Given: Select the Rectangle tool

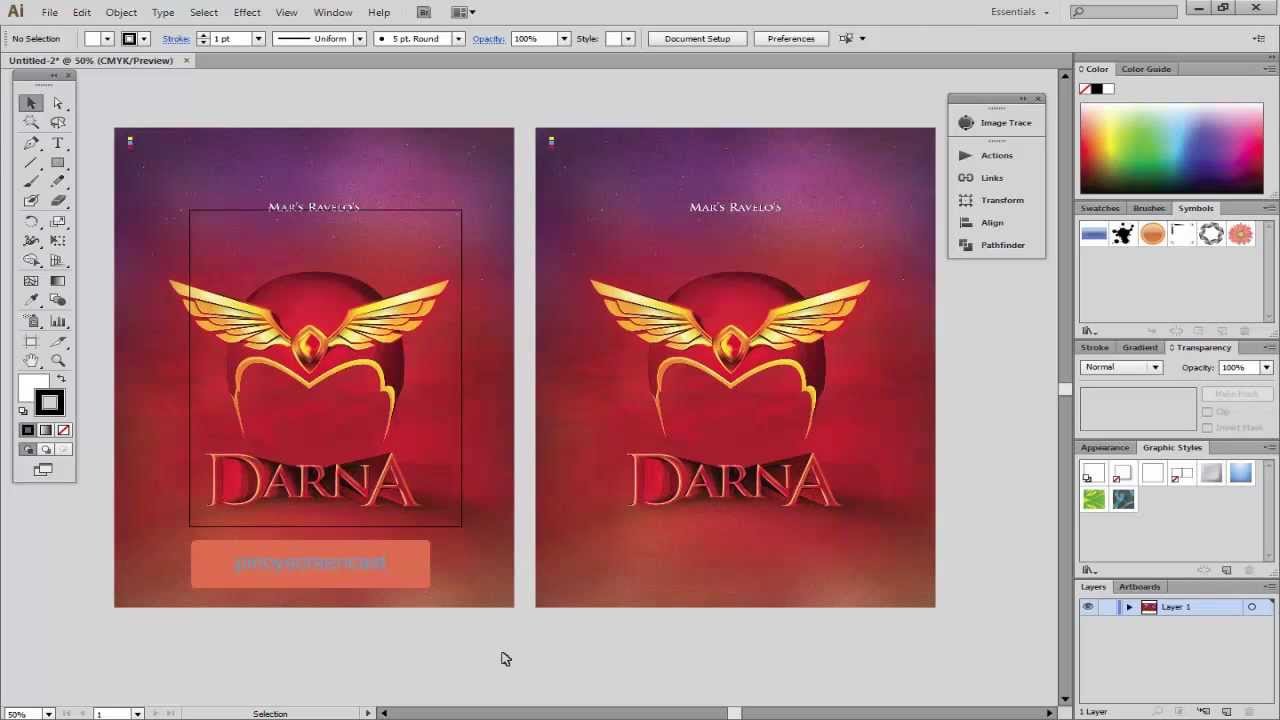Looking at the screenshot, I should pyautogui.click(x=58, y=162).
